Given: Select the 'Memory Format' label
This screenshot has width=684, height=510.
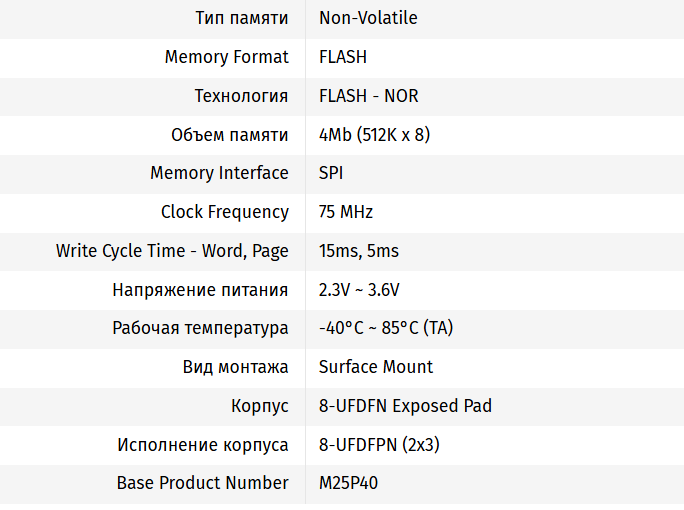Looking at the screenshot, I should pyautogui.click(x=226, y=57).
